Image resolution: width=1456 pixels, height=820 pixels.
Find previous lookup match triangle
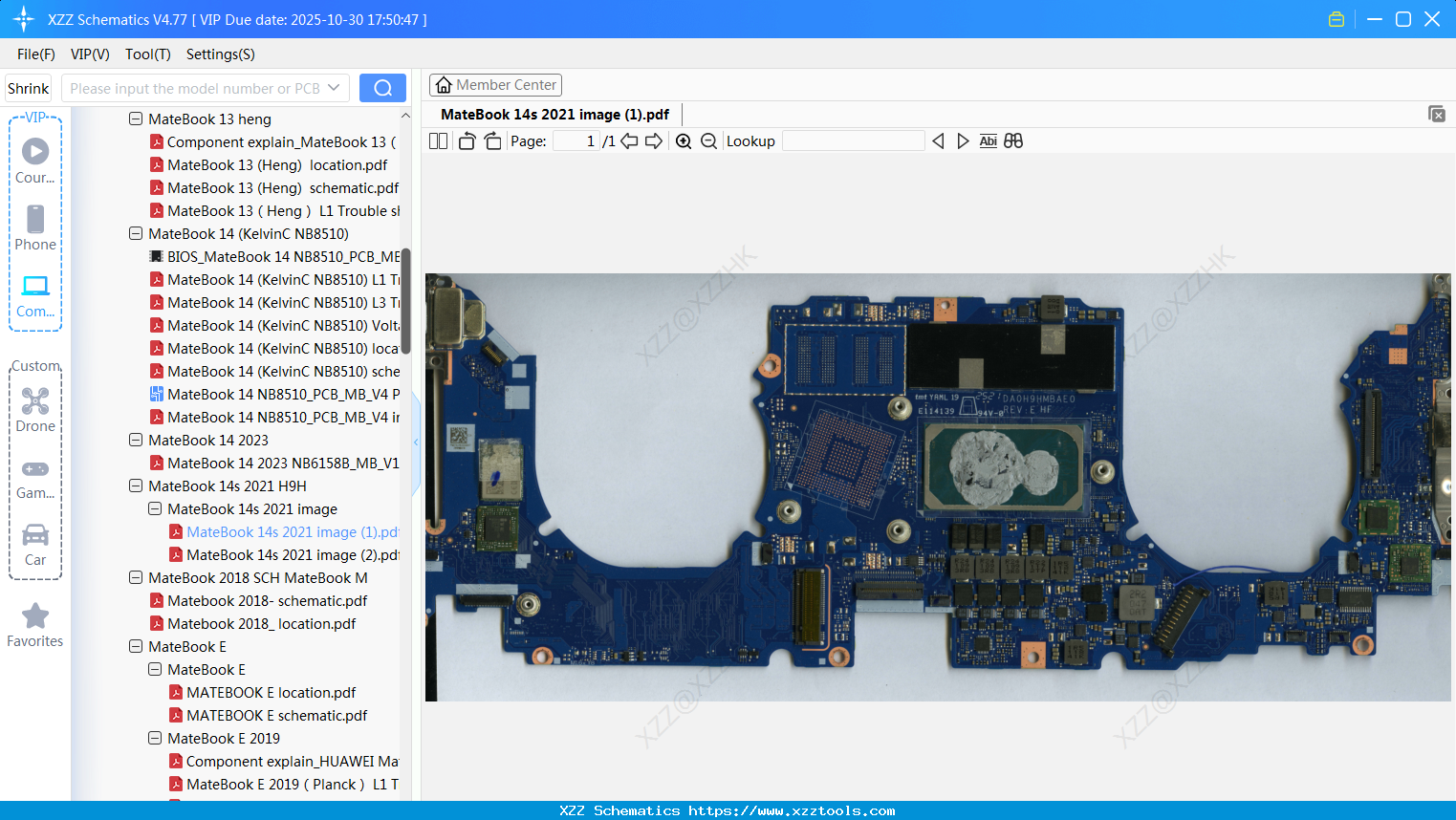938,141
